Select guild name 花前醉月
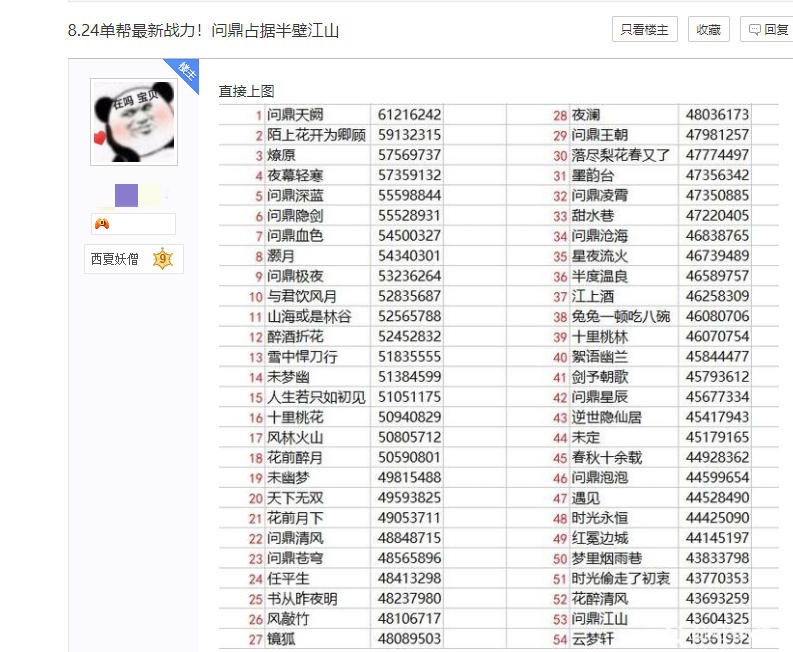This screenshot has width=793, height=652. (x=295, y=458)
